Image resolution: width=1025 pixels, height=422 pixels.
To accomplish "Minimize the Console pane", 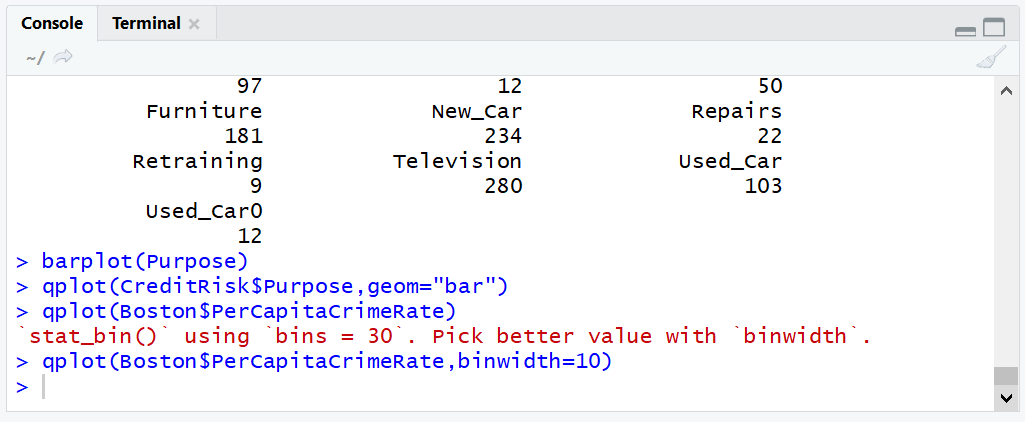I will pos(965,30).
